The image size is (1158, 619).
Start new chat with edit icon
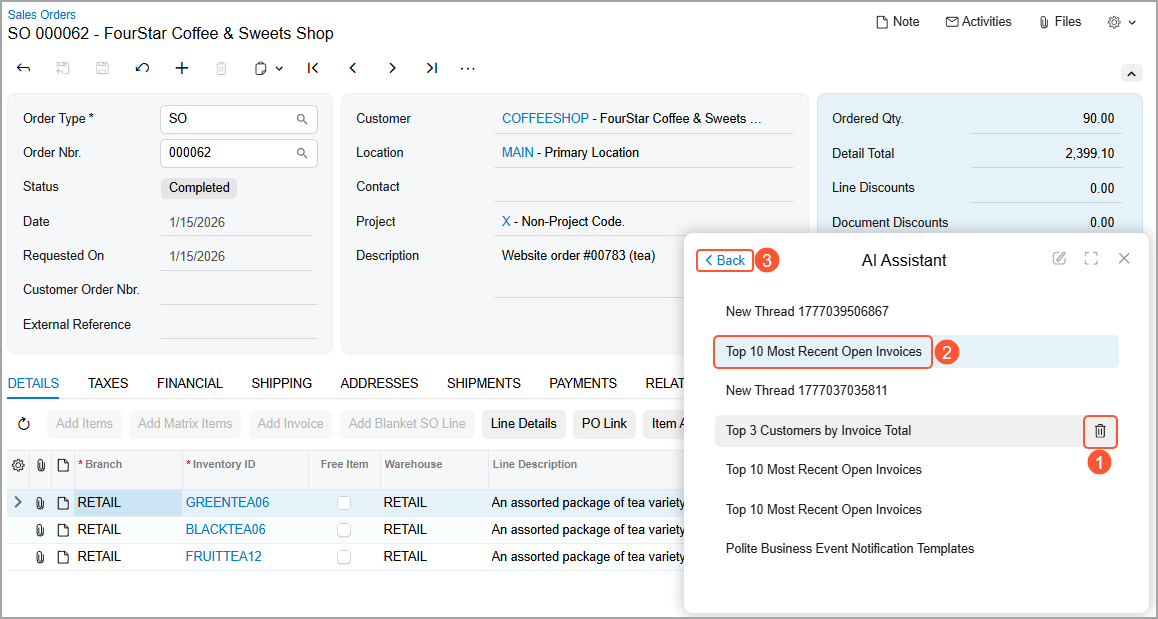[x=1059, y=259]
